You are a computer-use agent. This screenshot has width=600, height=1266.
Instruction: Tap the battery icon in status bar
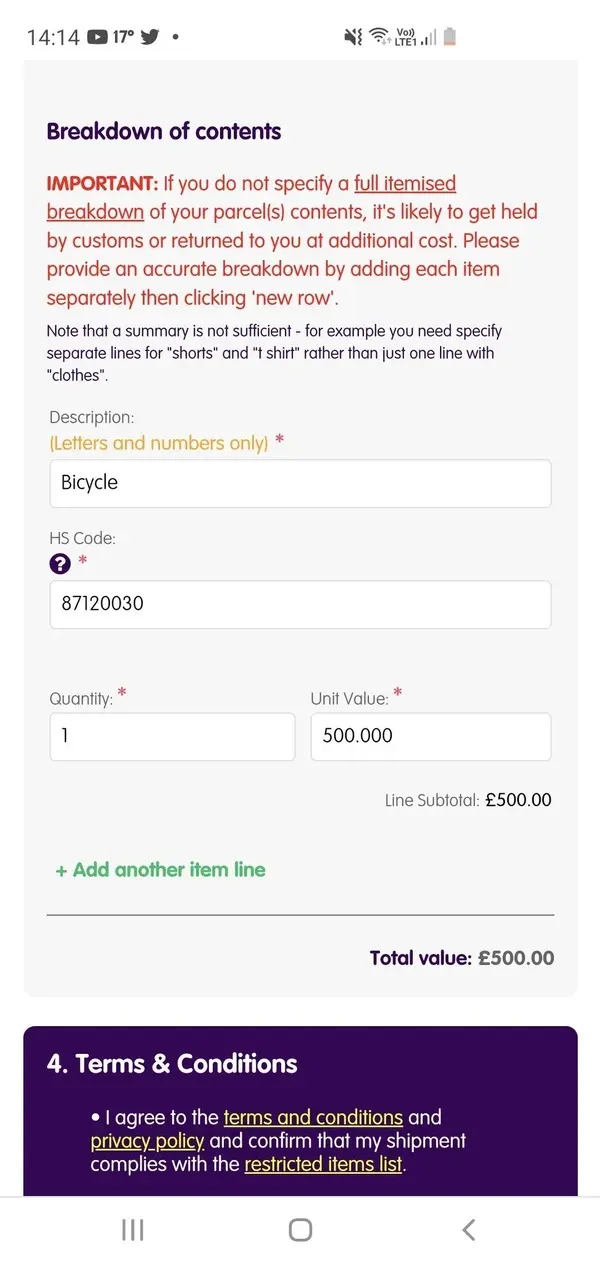[450, 37]
